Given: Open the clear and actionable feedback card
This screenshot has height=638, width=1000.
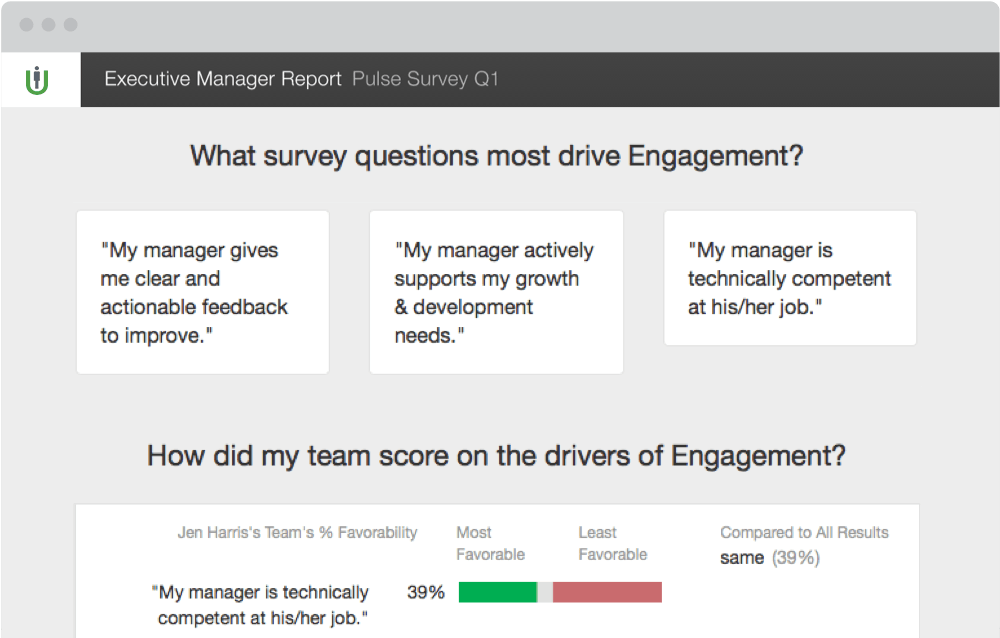Looking at the screenshot, I should tap(203, 292).
